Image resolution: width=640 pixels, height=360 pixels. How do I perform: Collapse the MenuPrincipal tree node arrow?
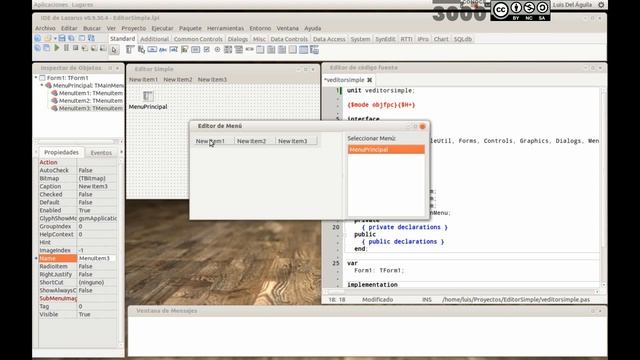tap(42, 85)
